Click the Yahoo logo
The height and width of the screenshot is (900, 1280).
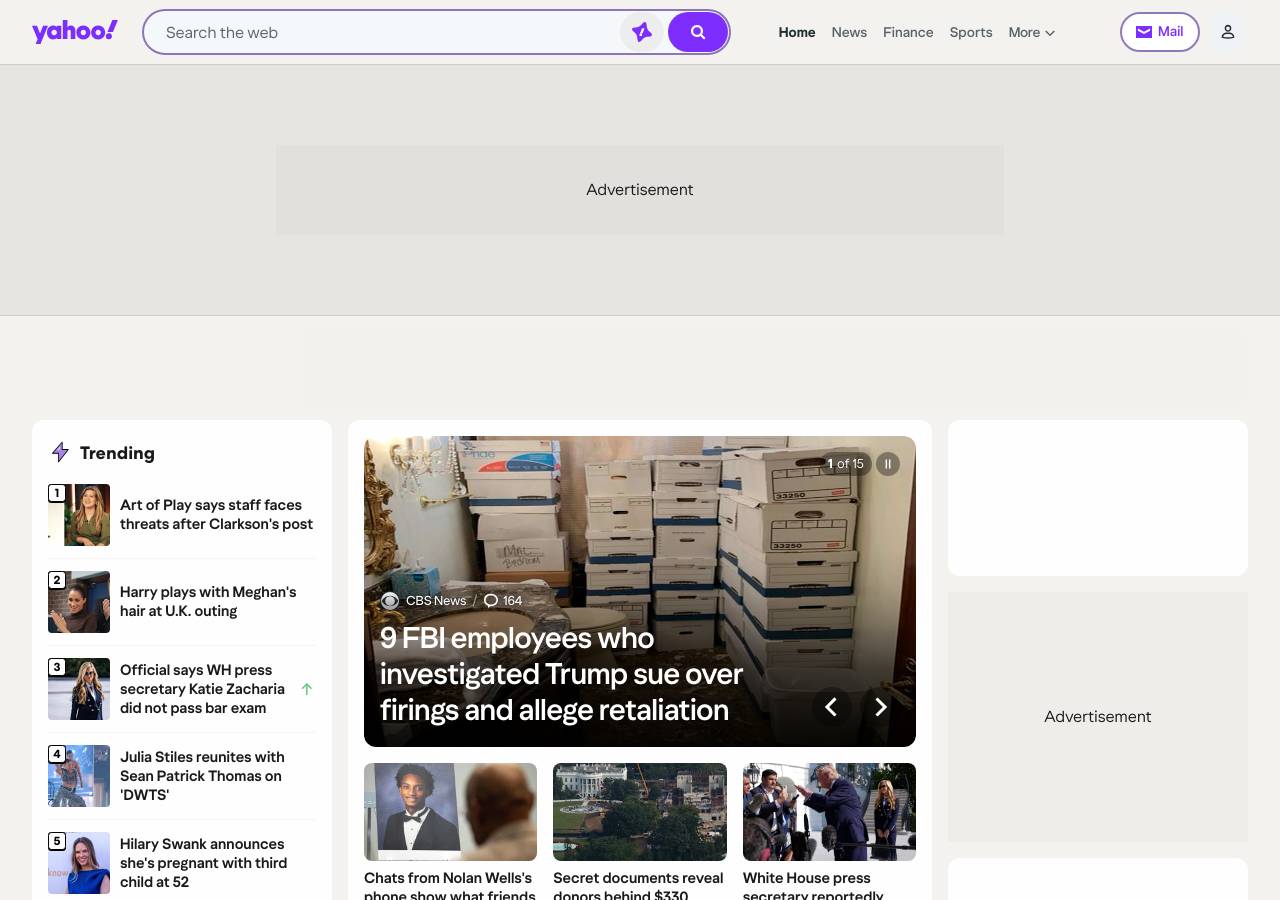[75, 32]
